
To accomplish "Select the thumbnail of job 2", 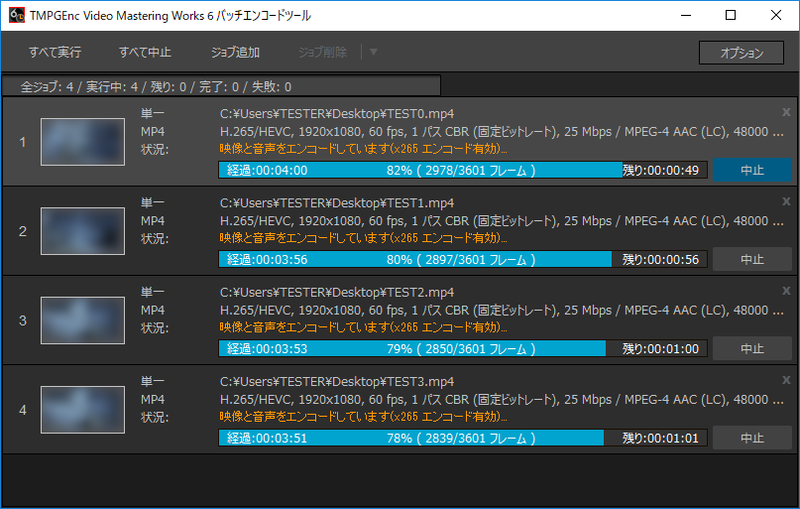I will click(83, 231).
